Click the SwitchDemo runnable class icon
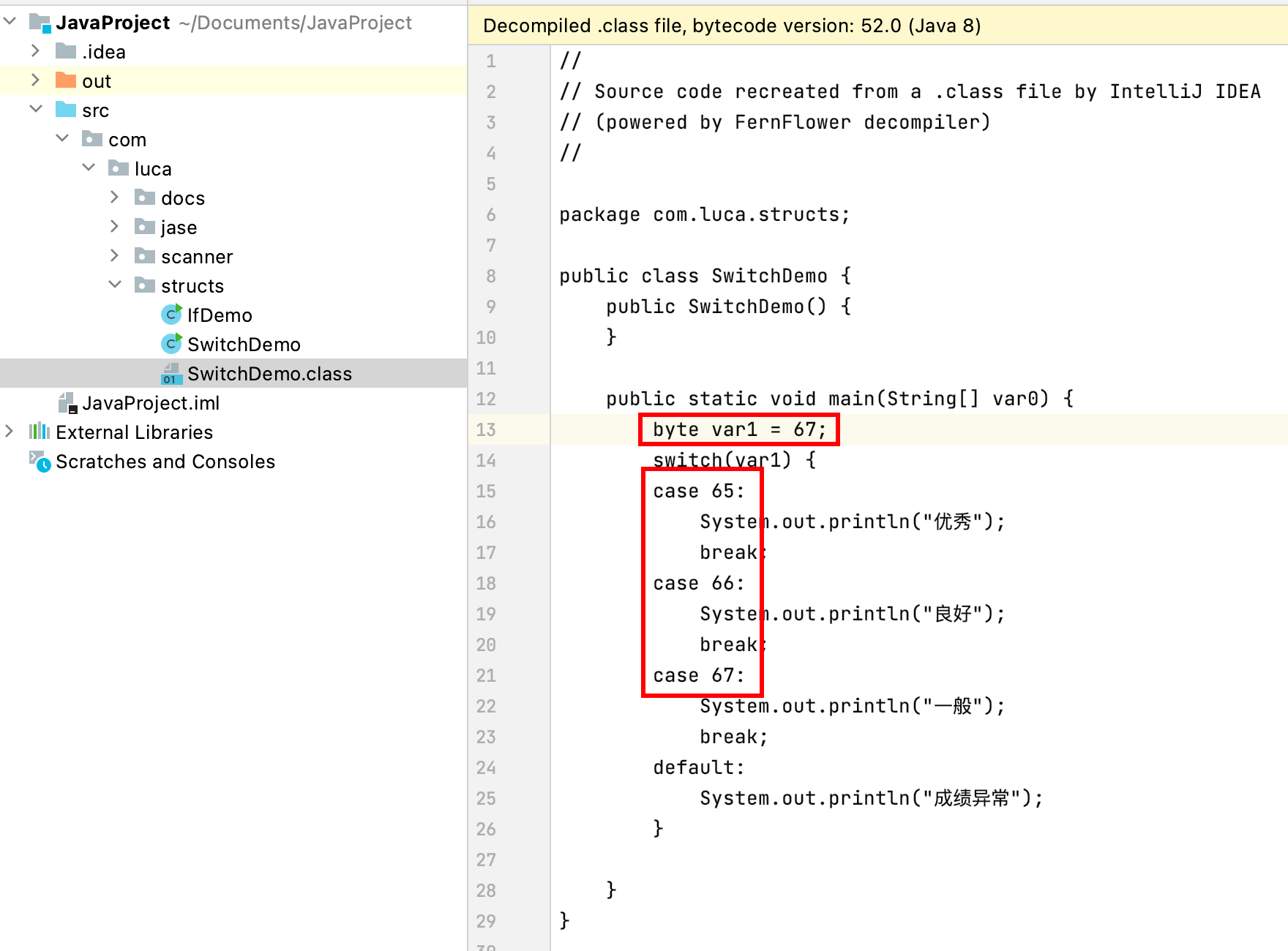 coord(171,344)
